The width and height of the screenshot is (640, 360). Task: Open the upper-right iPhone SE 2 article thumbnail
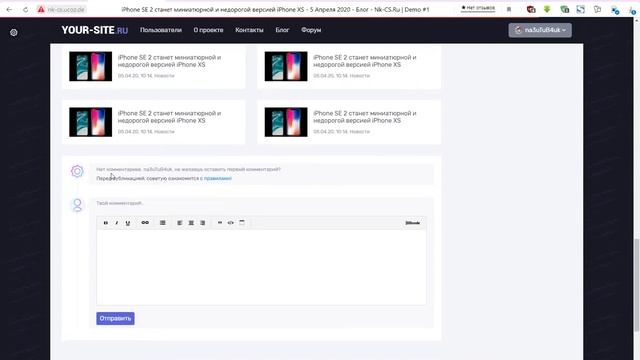(x=286, y=66)
